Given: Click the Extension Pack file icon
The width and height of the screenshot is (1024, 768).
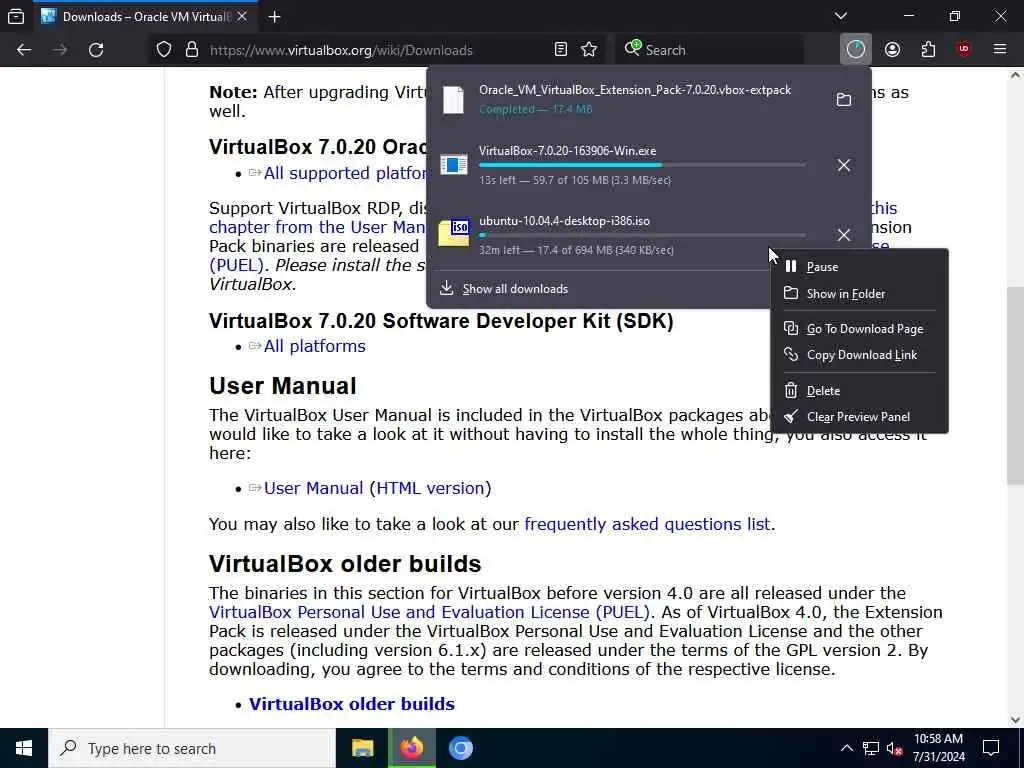Looking at the screenshot, I should point(453,100).
